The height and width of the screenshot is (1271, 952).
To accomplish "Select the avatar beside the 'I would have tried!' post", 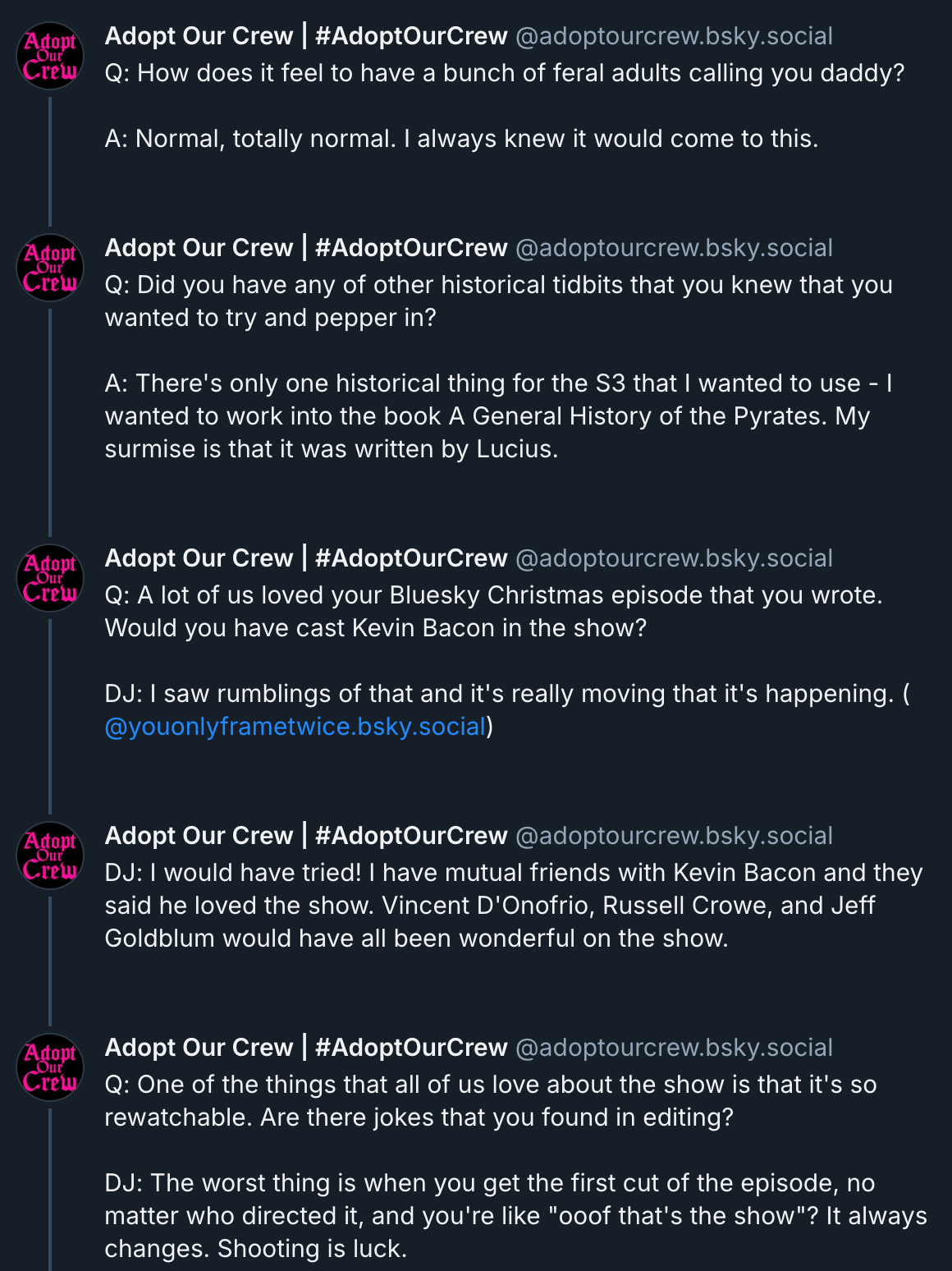I will click(50, 856).
